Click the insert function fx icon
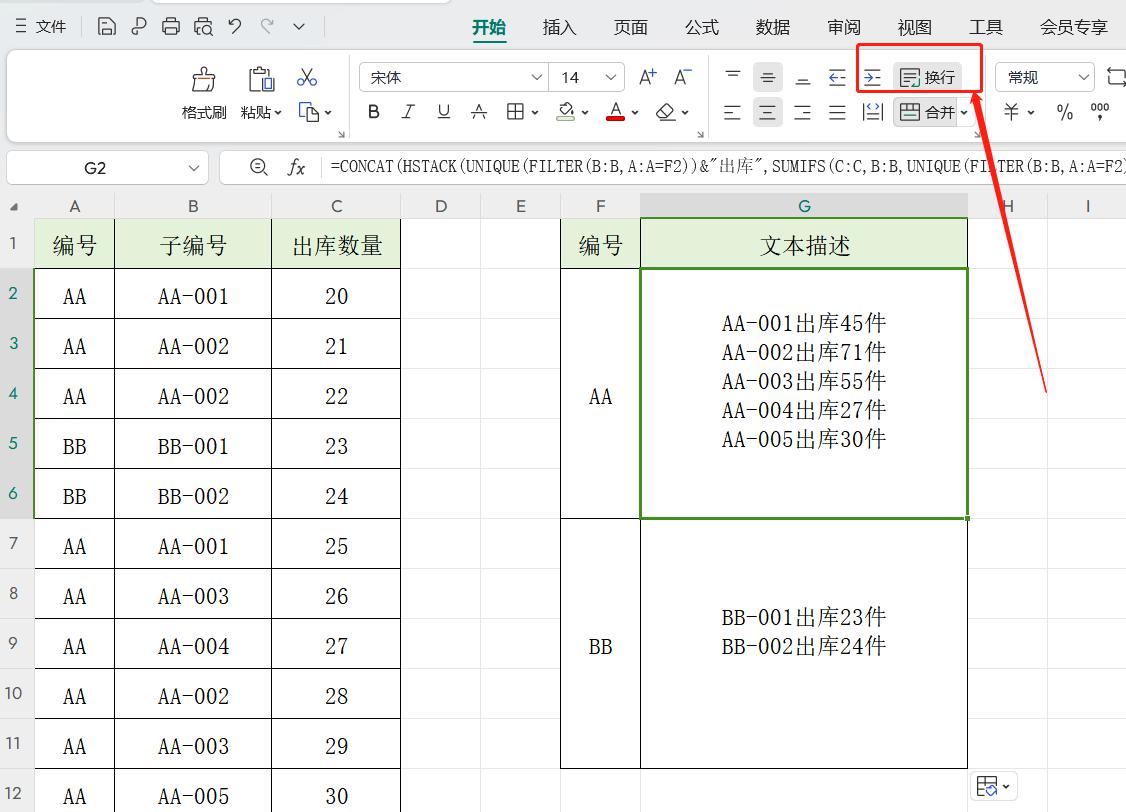 pos(296,167)
